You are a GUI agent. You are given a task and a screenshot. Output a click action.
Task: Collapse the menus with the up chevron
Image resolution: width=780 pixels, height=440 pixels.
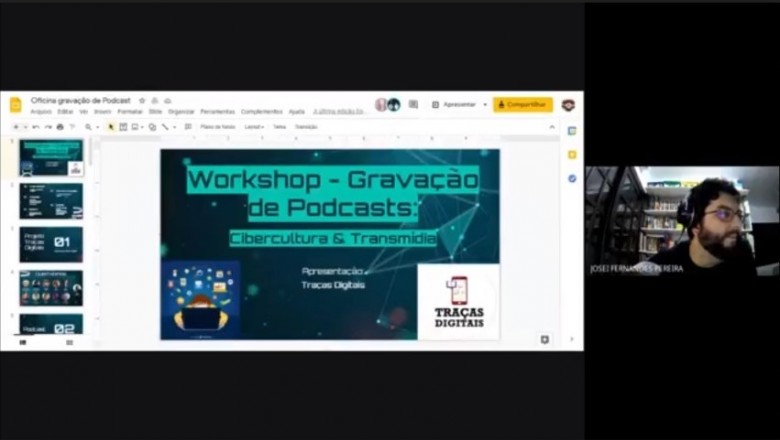552,127
